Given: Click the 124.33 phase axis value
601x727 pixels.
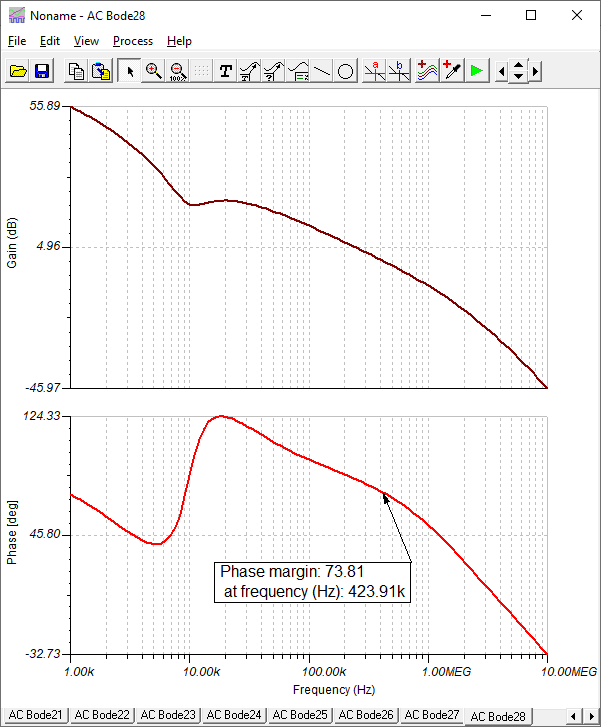Looking at the screenshot, I should [x=42, y=416].
